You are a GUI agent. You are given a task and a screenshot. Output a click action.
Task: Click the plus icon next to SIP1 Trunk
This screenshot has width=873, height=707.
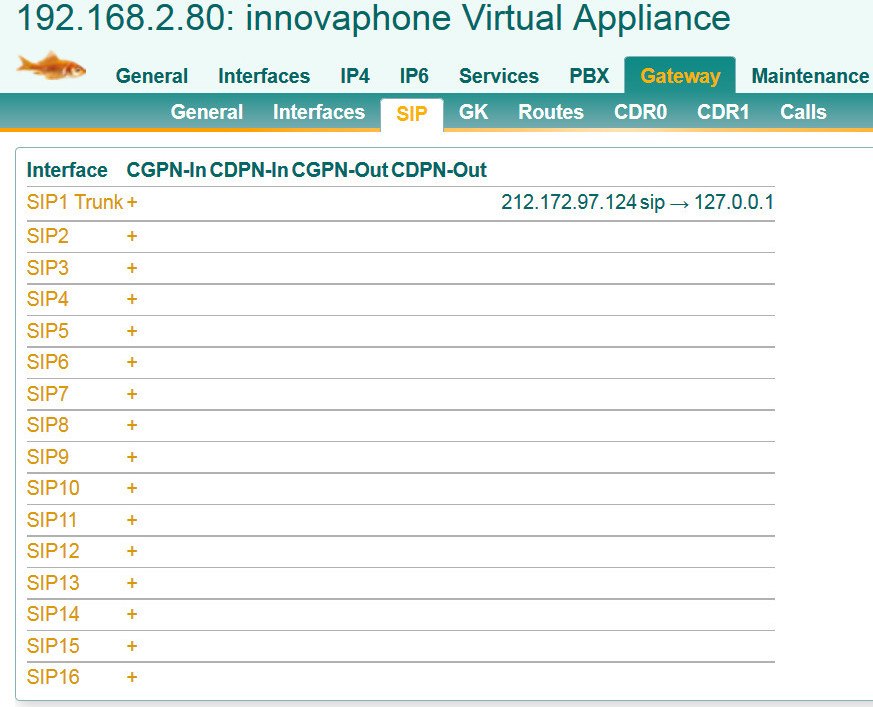(x=132, y=203)
